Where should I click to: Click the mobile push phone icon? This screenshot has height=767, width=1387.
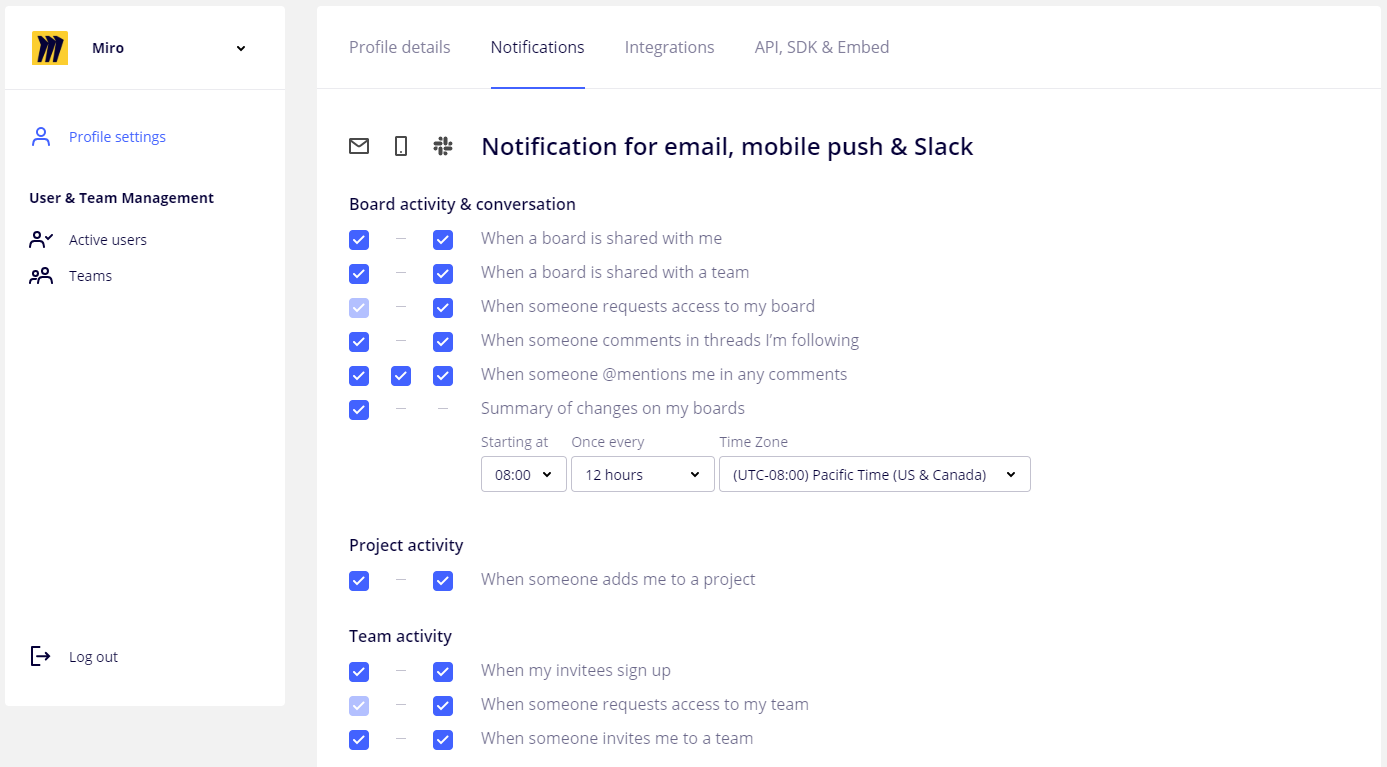coord(401,146)
